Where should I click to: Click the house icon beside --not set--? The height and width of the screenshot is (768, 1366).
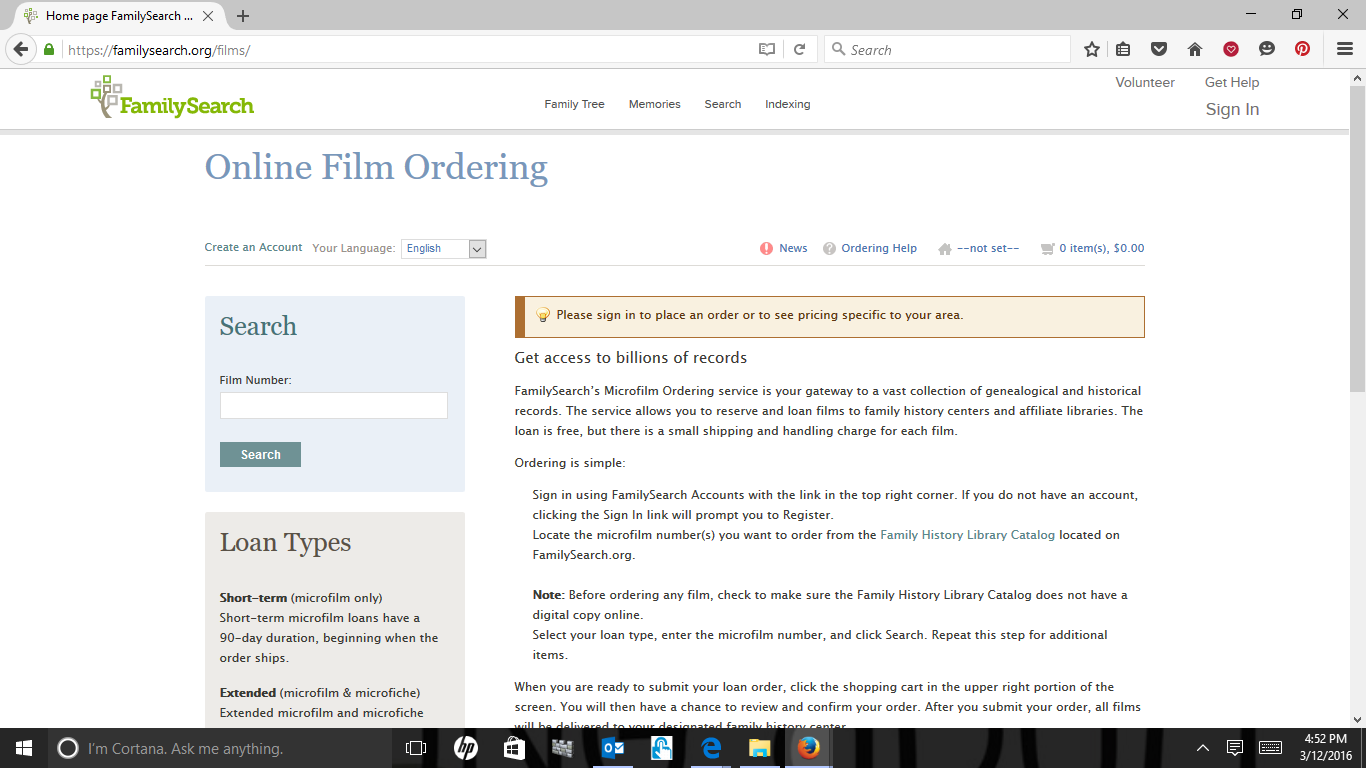point(945,249)
